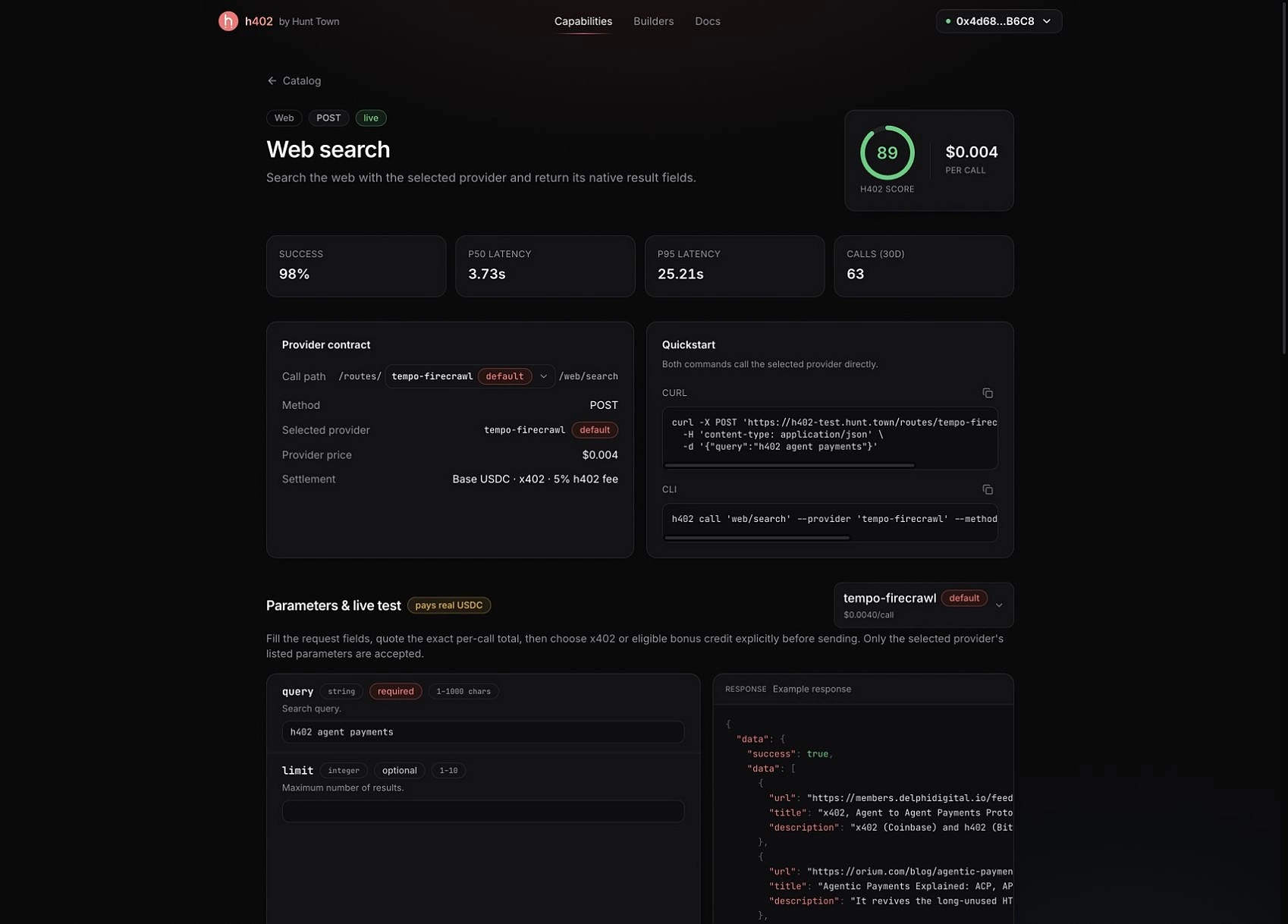Click the 'Quickstart' heading
Viewport: 1288px width, 924px height.
(x=688, y=345)
